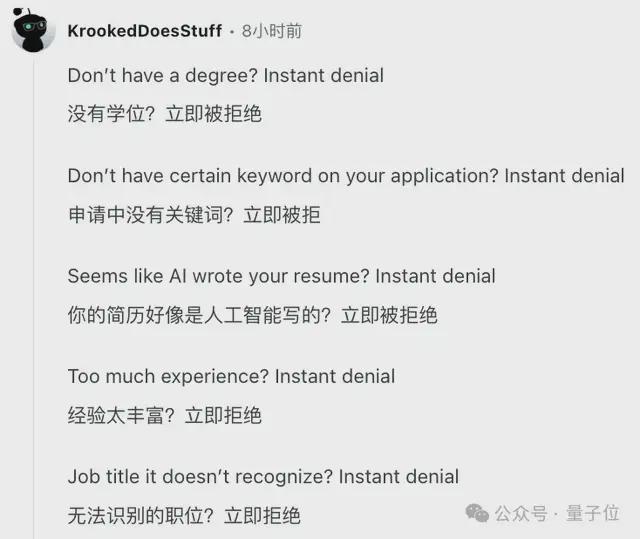Visit the KrookedDoesStuff user profile link
This screenshot has width=640, height=539.
pyautogui.click(x=144, y=31)
